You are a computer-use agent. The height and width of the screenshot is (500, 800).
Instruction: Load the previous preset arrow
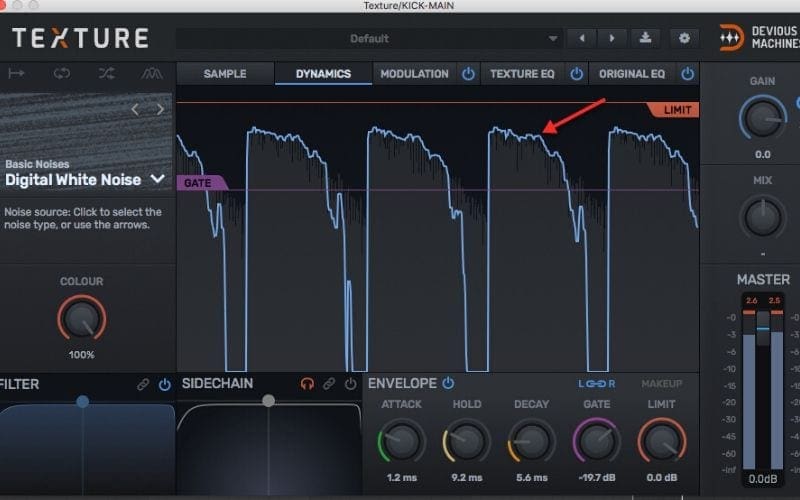(x=582, y=38)
